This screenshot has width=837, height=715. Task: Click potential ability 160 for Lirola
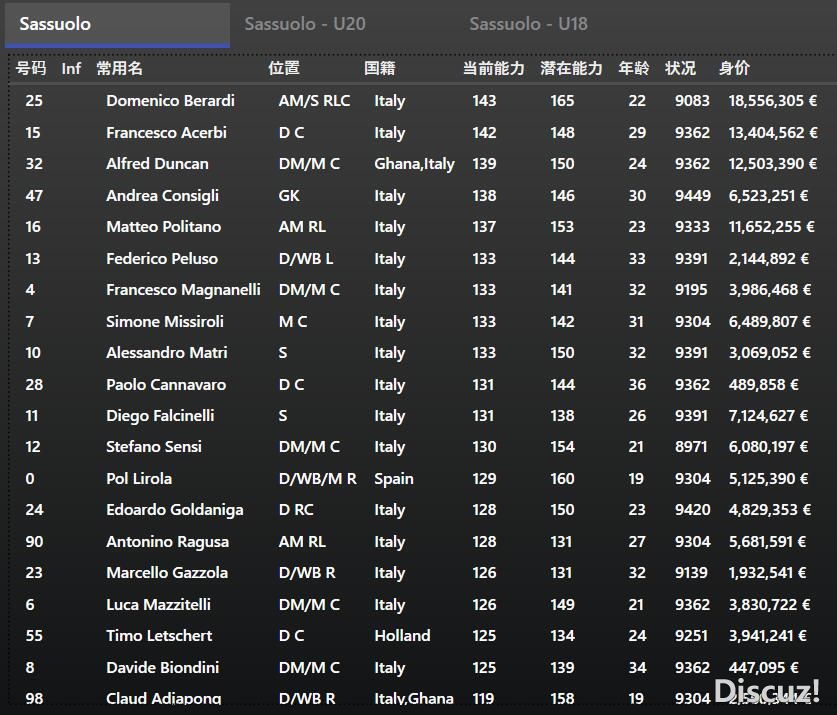pyautogui.click(x=562, y=479)
